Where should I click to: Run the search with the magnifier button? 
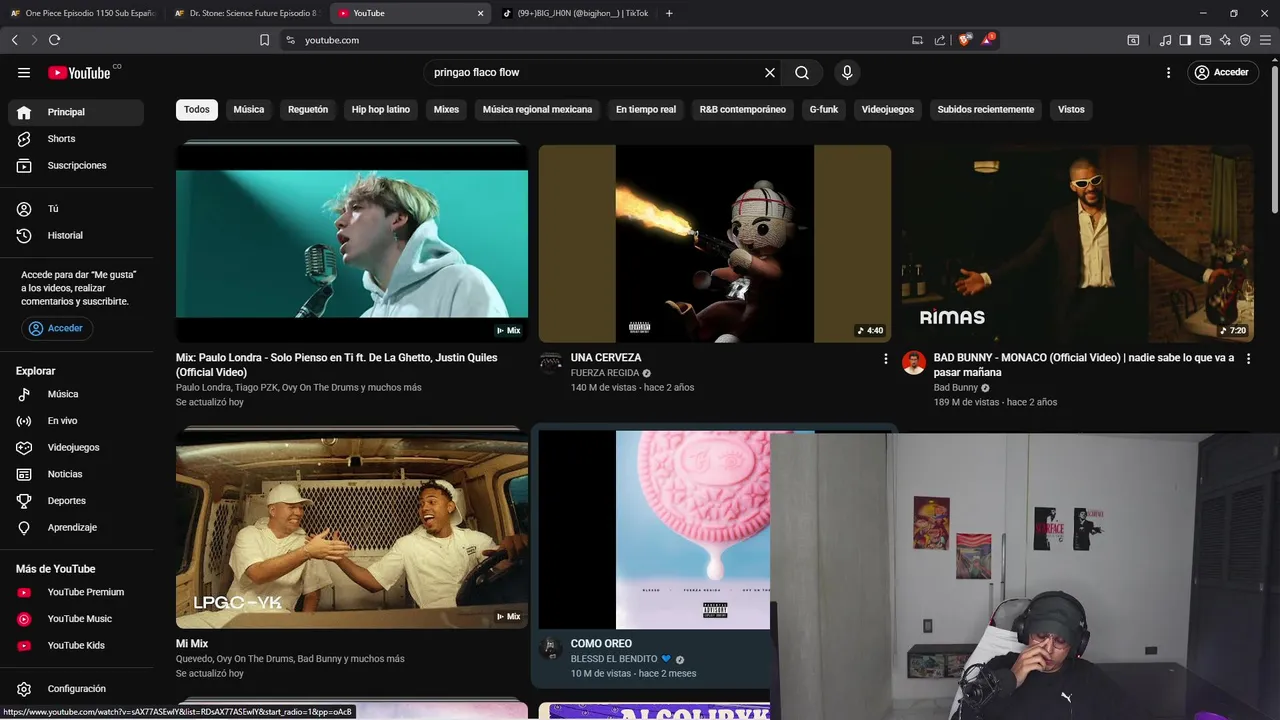pos(802,72)
